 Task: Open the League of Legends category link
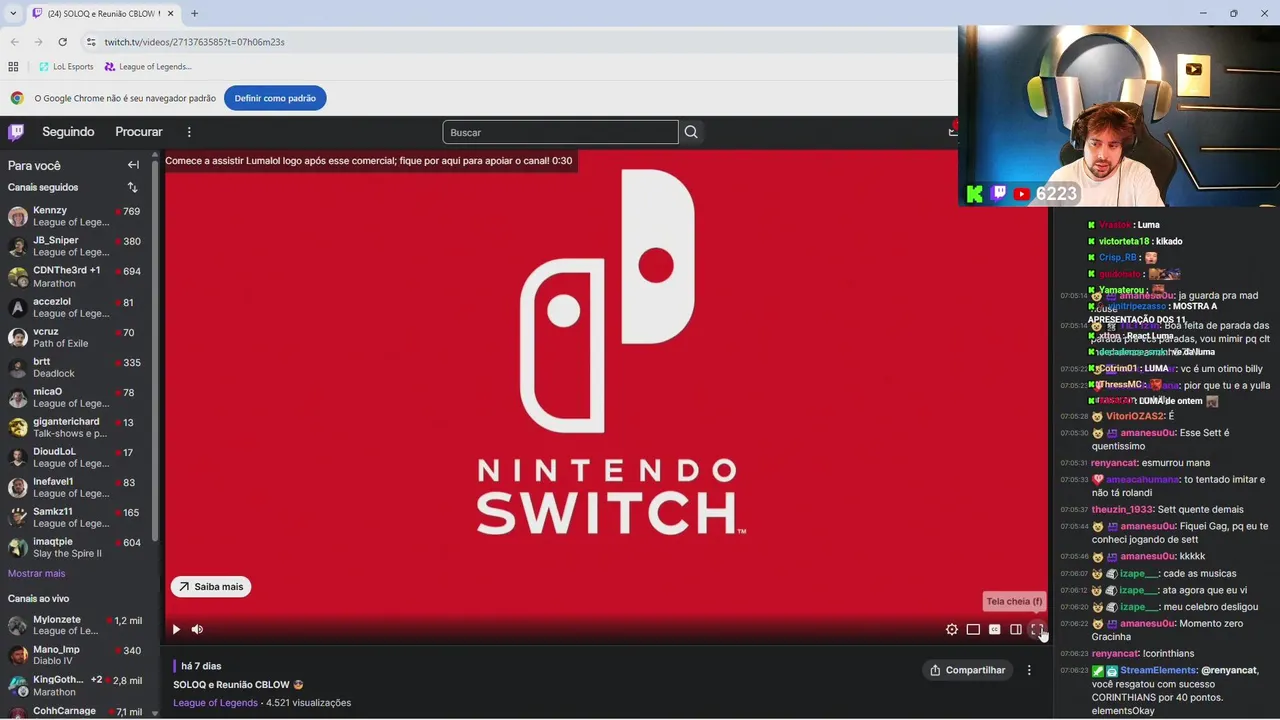tap(215, 703)
